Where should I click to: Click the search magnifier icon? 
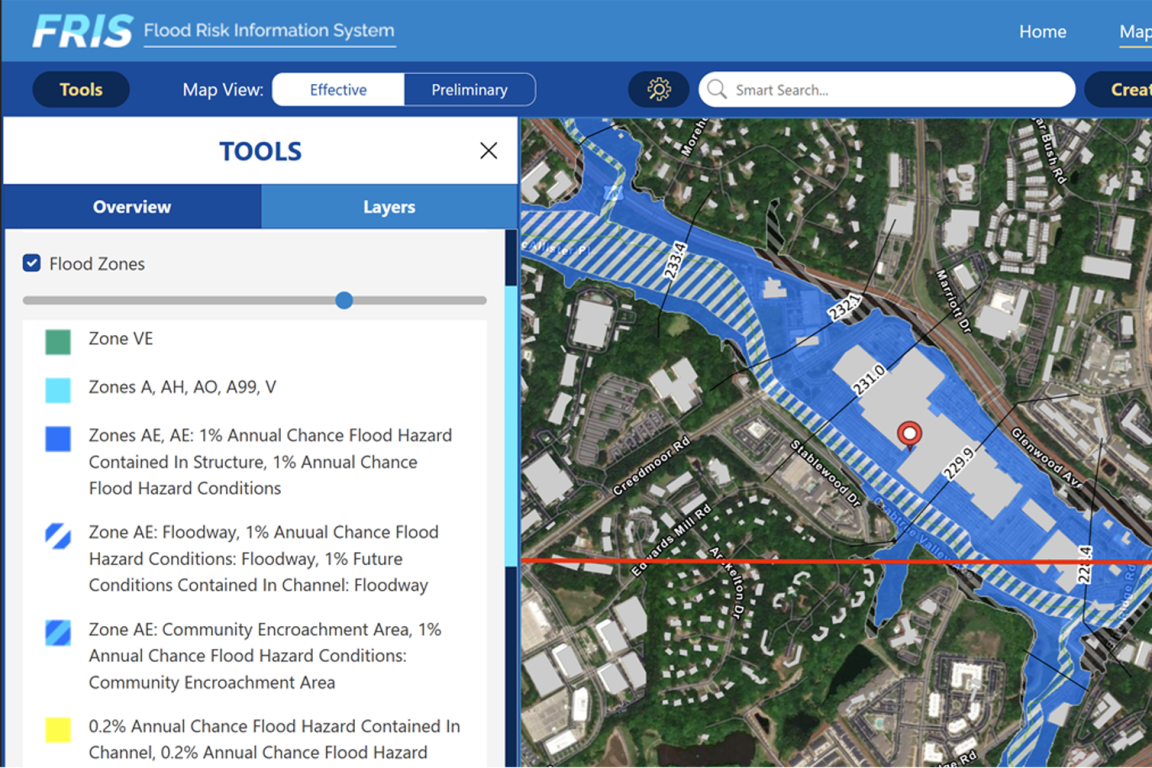(716, 90)
